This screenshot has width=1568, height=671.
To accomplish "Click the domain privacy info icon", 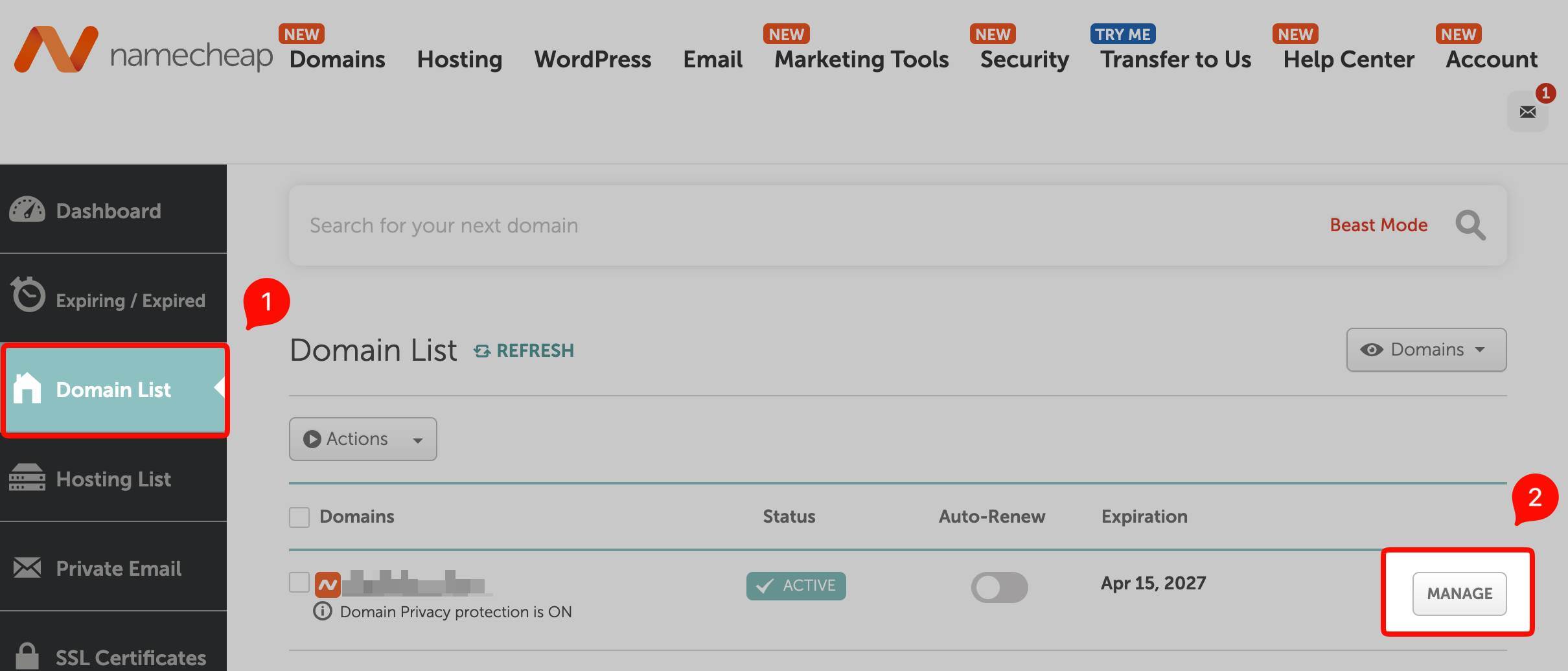I will click(x=322, y=611).
